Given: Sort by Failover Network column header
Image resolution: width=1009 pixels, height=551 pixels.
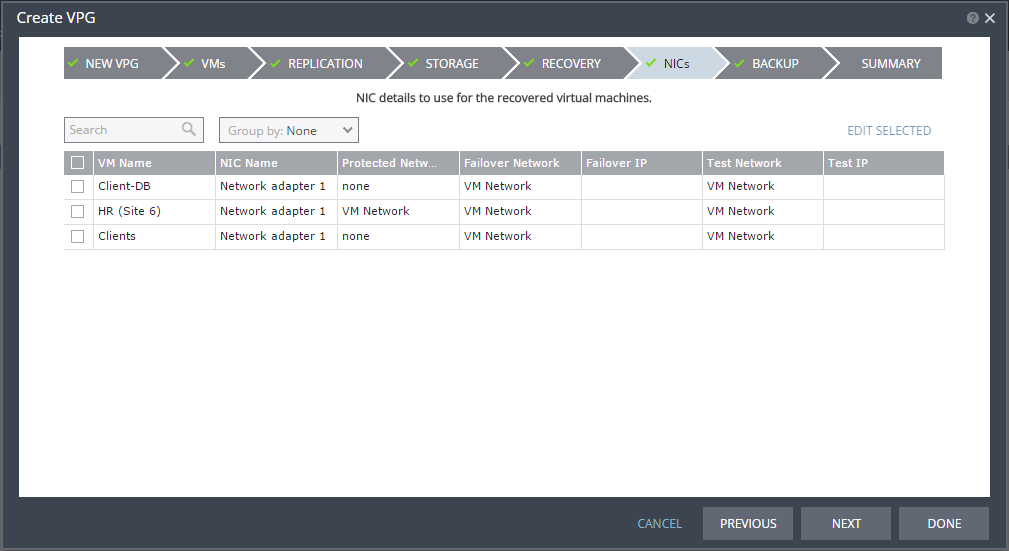Looking at the screenshot, I should (x=521, y=163).
